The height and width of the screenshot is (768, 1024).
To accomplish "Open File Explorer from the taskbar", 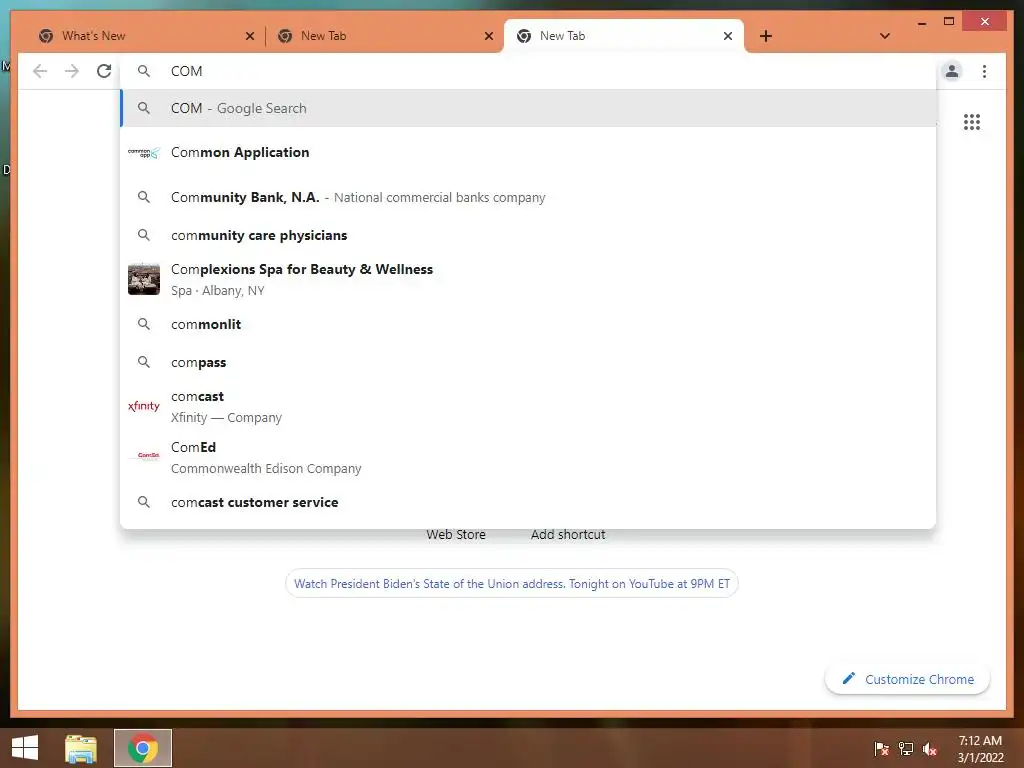I will click(81, 748).
